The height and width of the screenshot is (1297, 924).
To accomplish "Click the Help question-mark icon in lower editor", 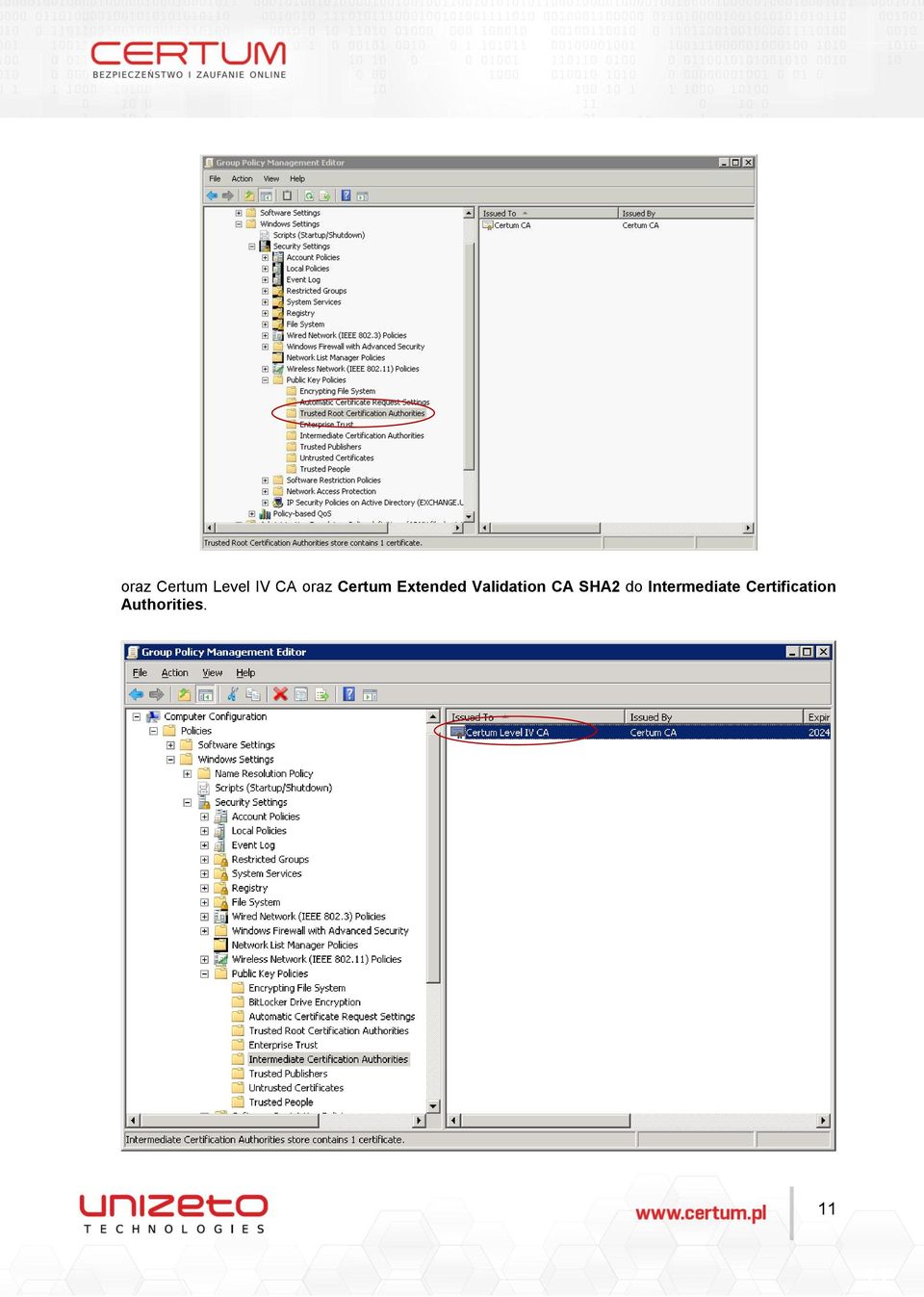I will (x=348, y=694).
